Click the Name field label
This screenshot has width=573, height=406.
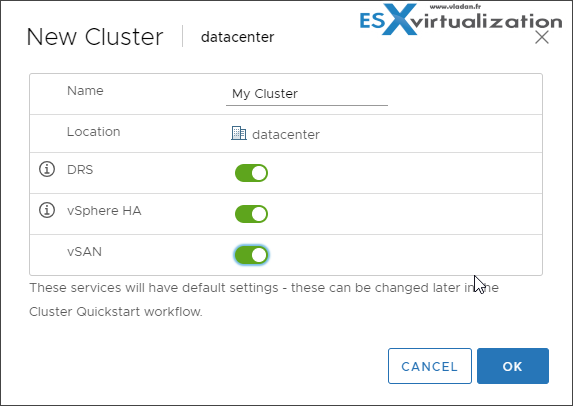coord(85,91)
